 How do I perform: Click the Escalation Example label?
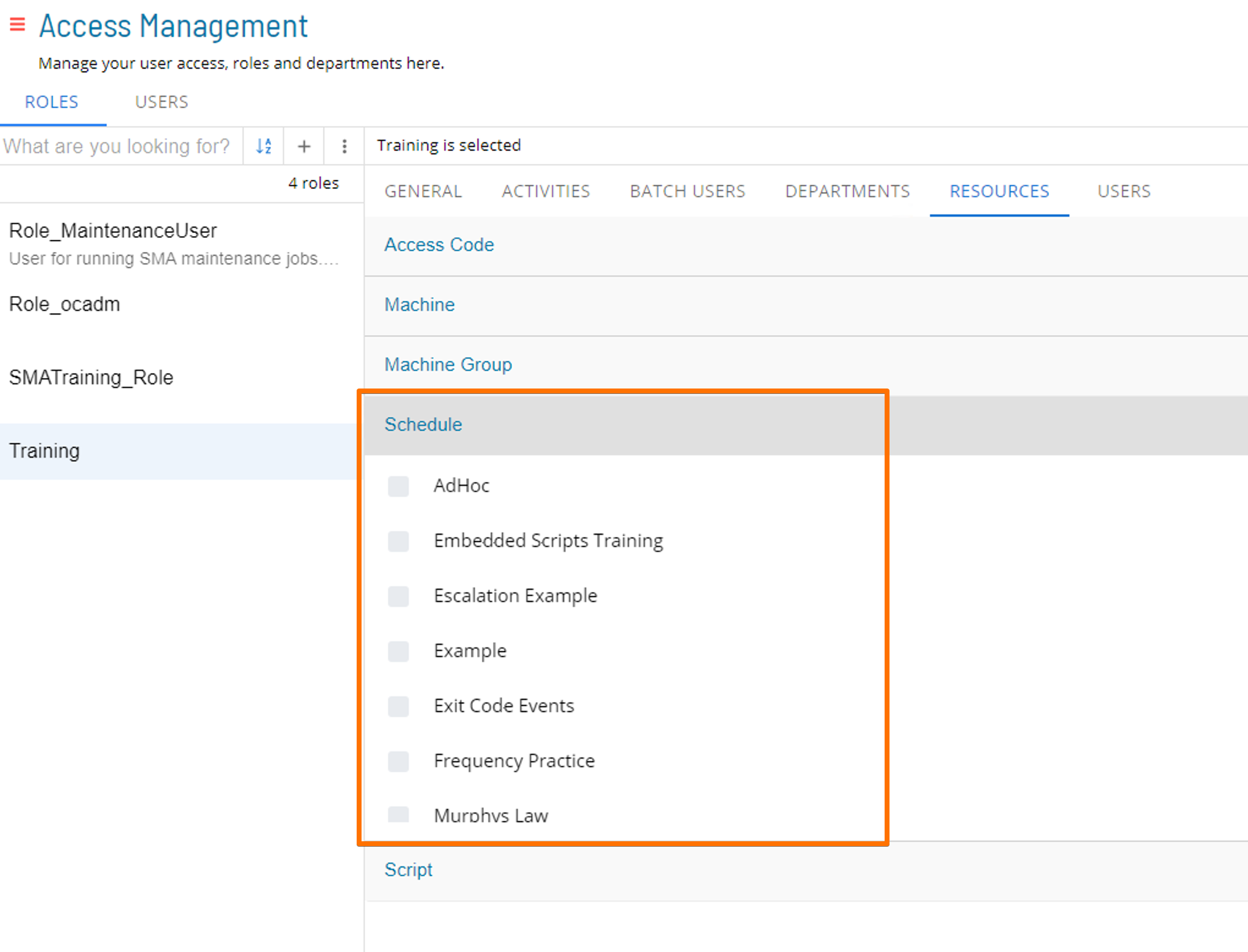(x=516, y=597)
